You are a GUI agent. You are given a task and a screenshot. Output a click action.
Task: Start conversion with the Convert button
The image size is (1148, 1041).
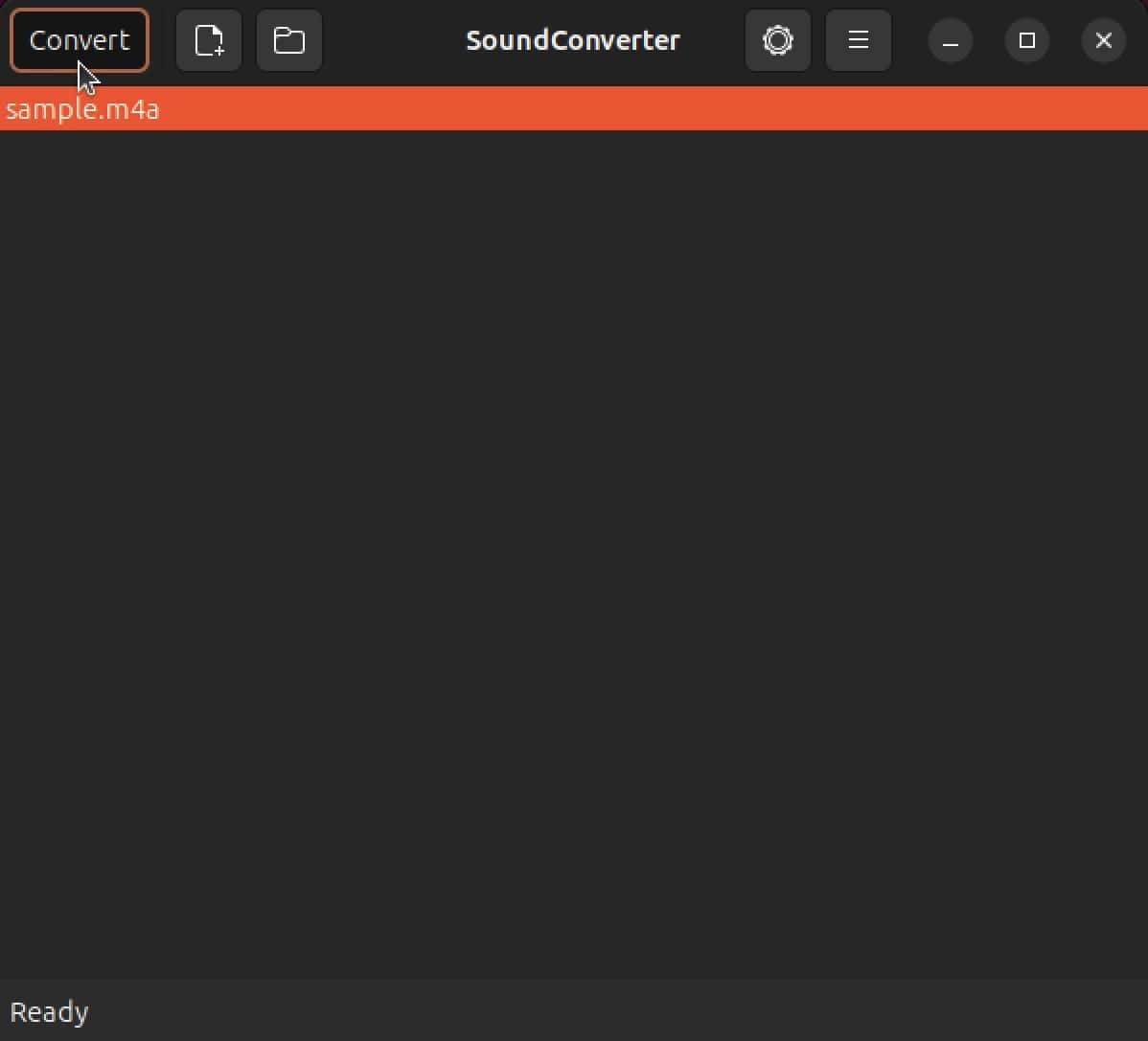coord(80,40)
